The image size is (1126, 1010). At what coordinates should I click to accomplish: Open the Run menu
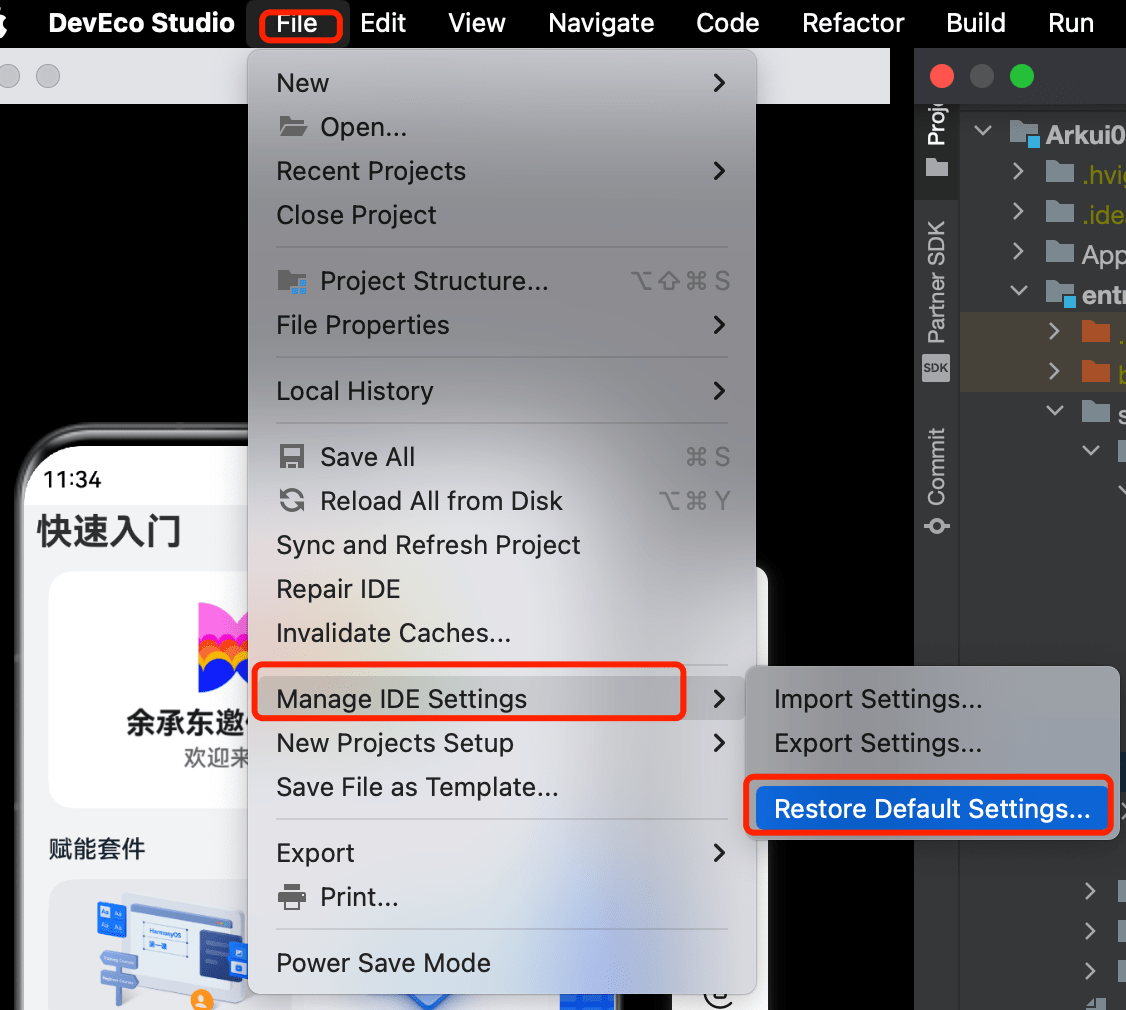(1071, 23)
